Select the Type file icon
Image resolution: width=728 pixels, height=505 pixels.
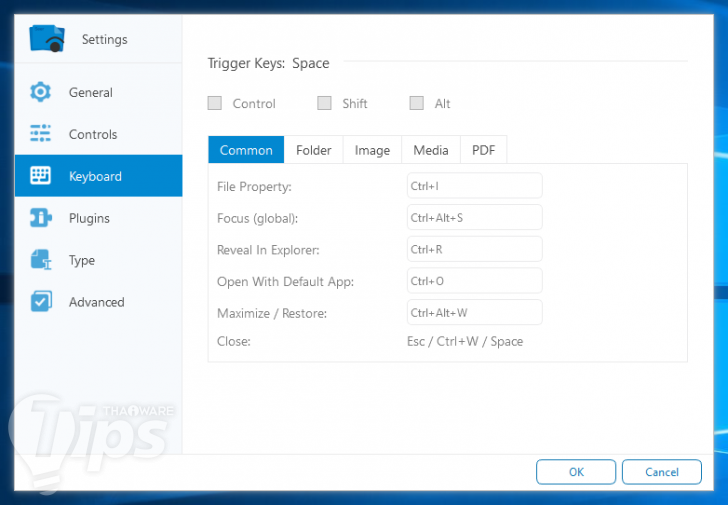coord(40,260)
